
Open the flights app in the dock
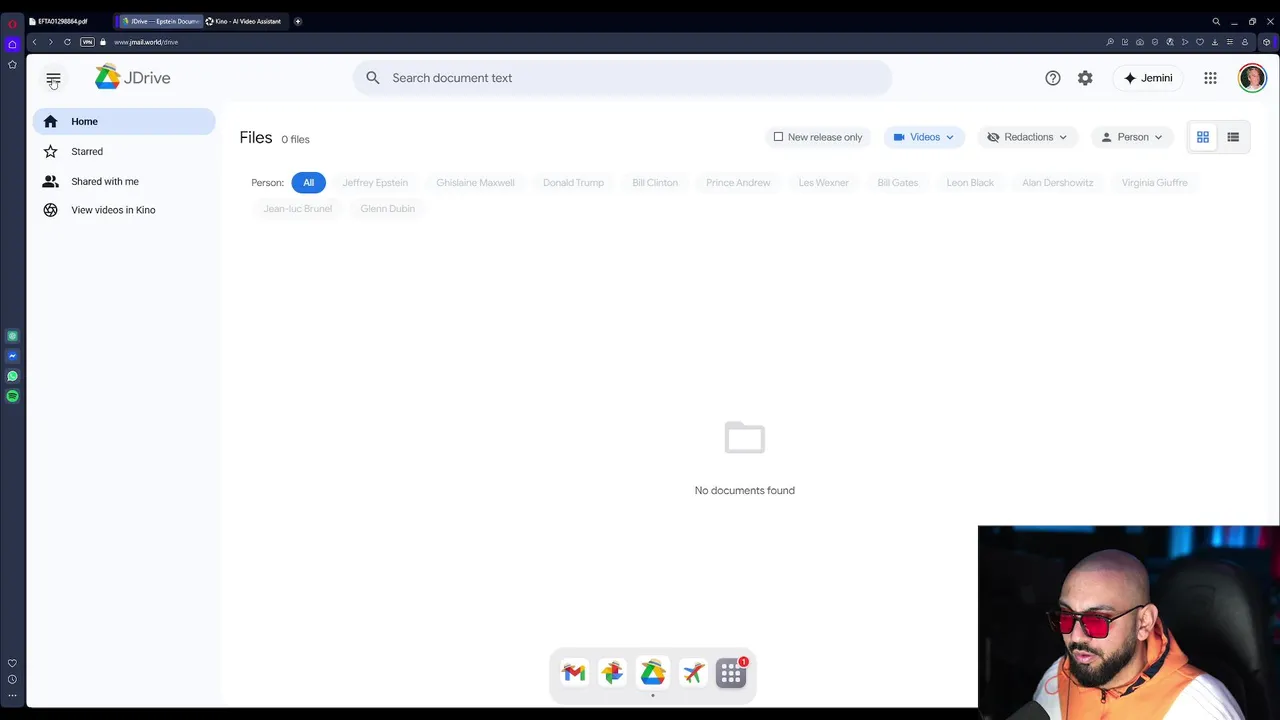[692, 673]
